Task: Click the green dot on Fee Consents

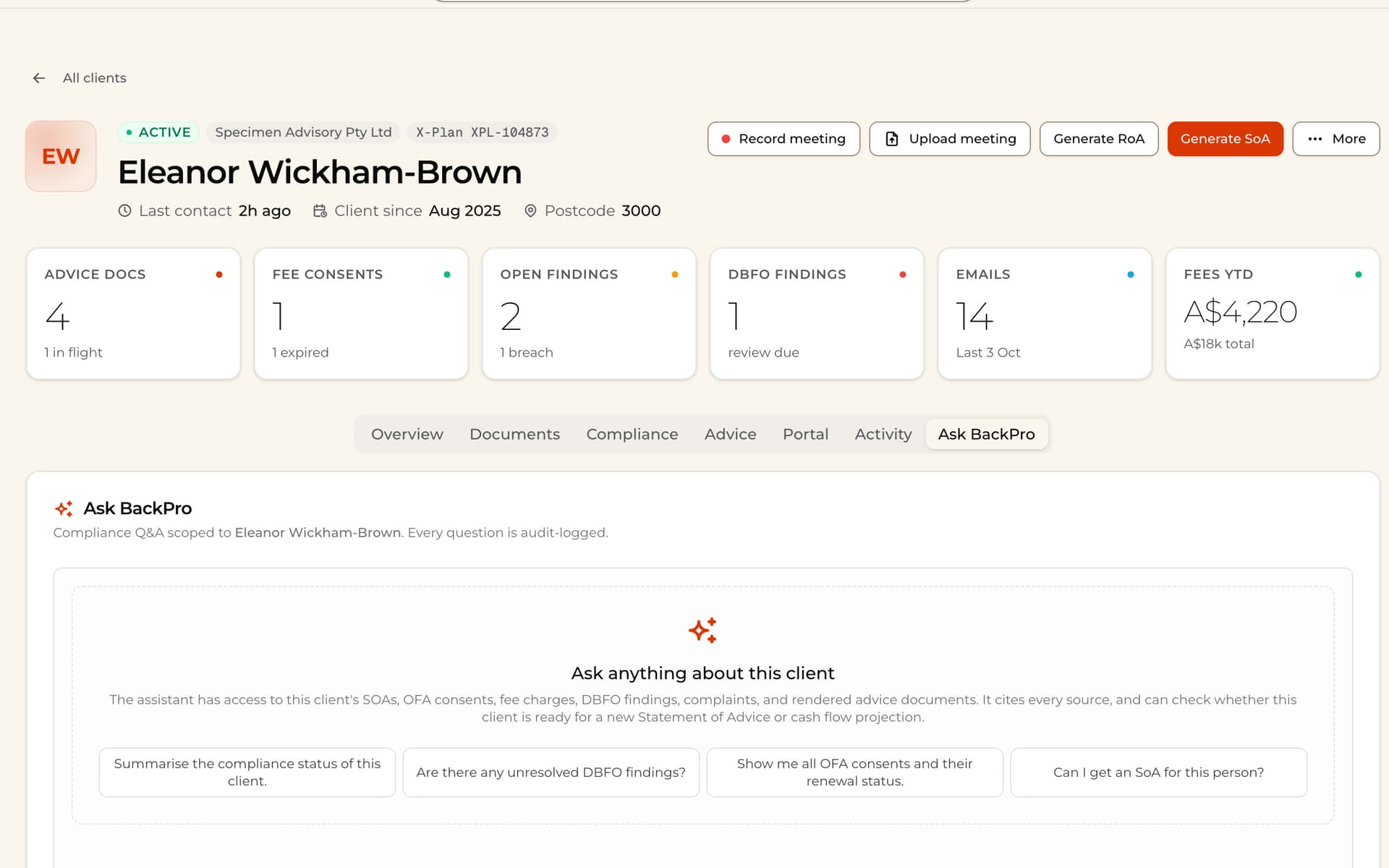Action: [447, 275]
